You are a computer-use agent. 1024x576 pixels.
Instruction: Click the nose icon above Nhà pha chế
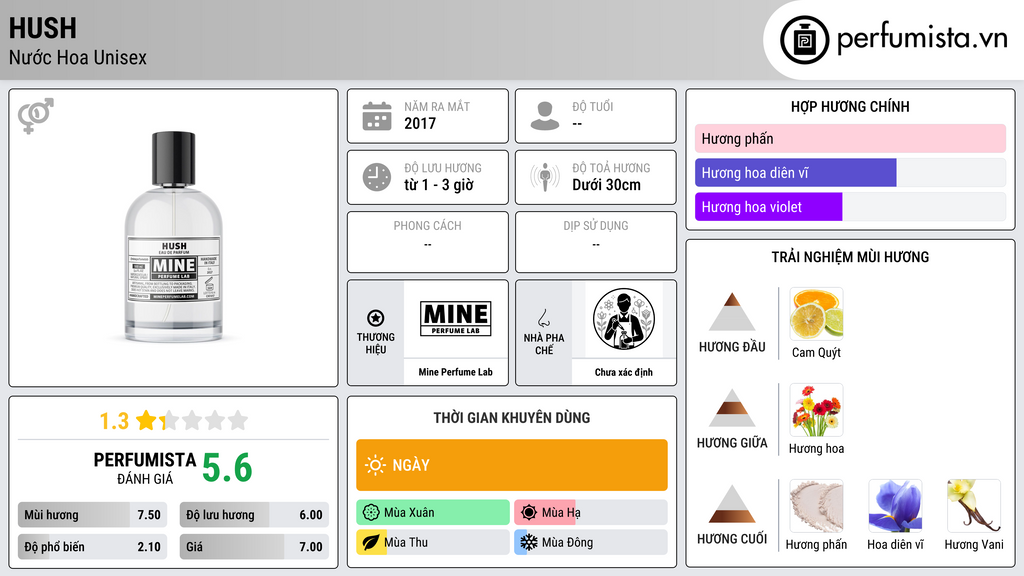pyautogui.click(x=543, y=318)
